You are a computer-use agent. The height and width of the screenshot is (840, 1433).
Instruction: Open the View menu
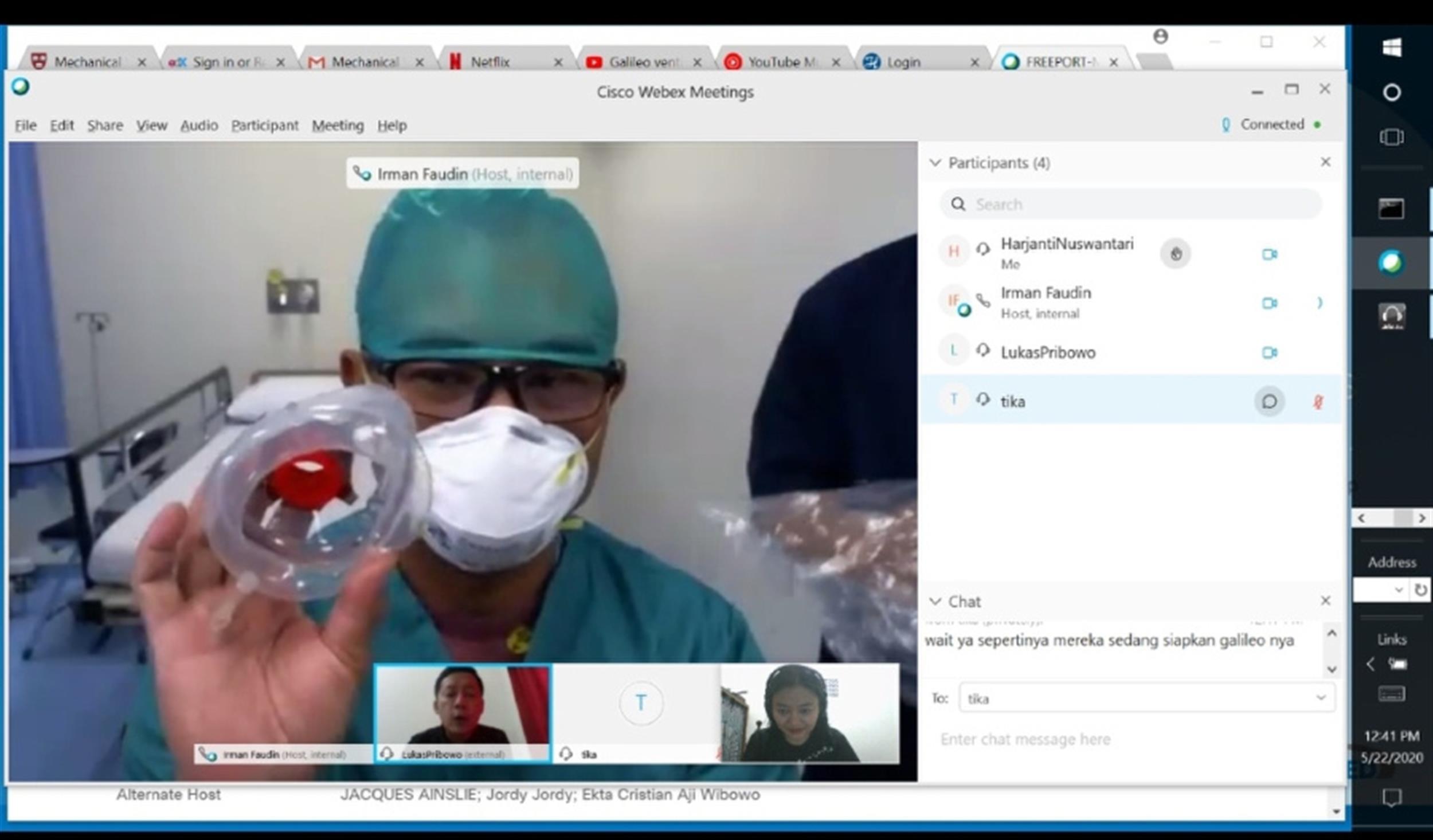(151, 125)
